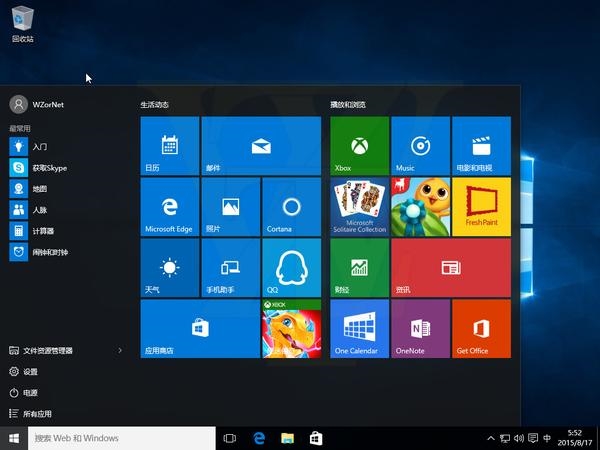Viewport: 600px width, 450px height.
Task: Open File Explorer from the taskbar
Action: click(287, 438)
